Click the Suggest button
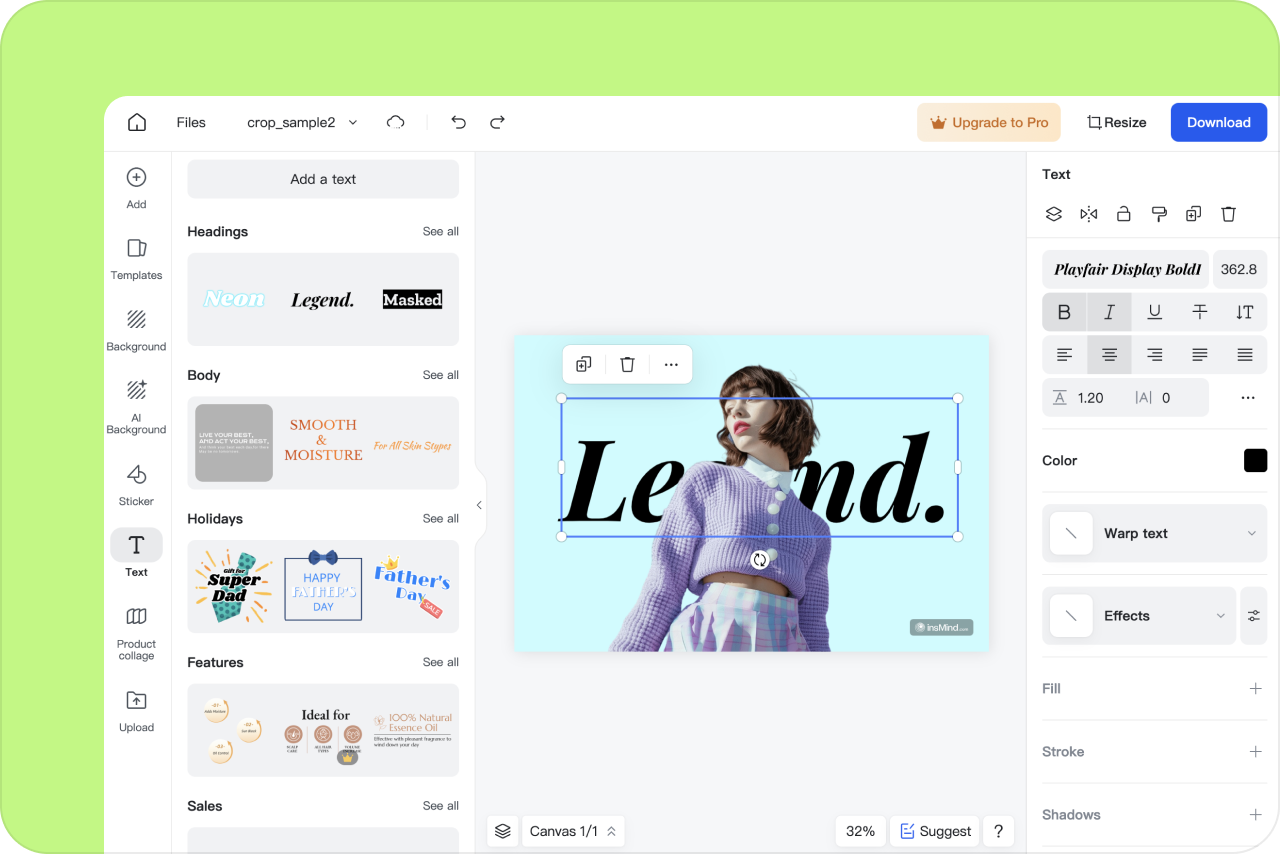This screenshot has width=1280, height=854. point(935,831)
